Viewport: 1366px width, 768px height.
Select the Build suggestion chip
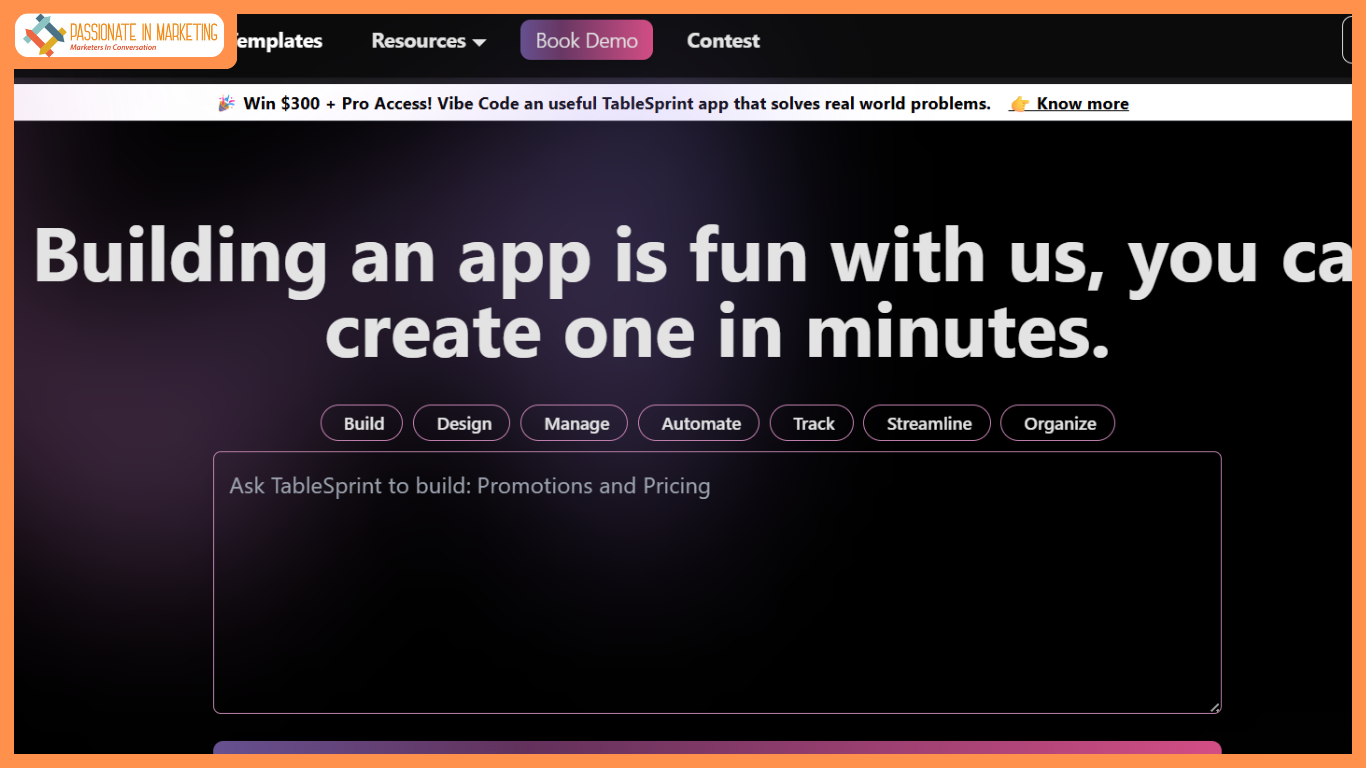tap(363, 423)
